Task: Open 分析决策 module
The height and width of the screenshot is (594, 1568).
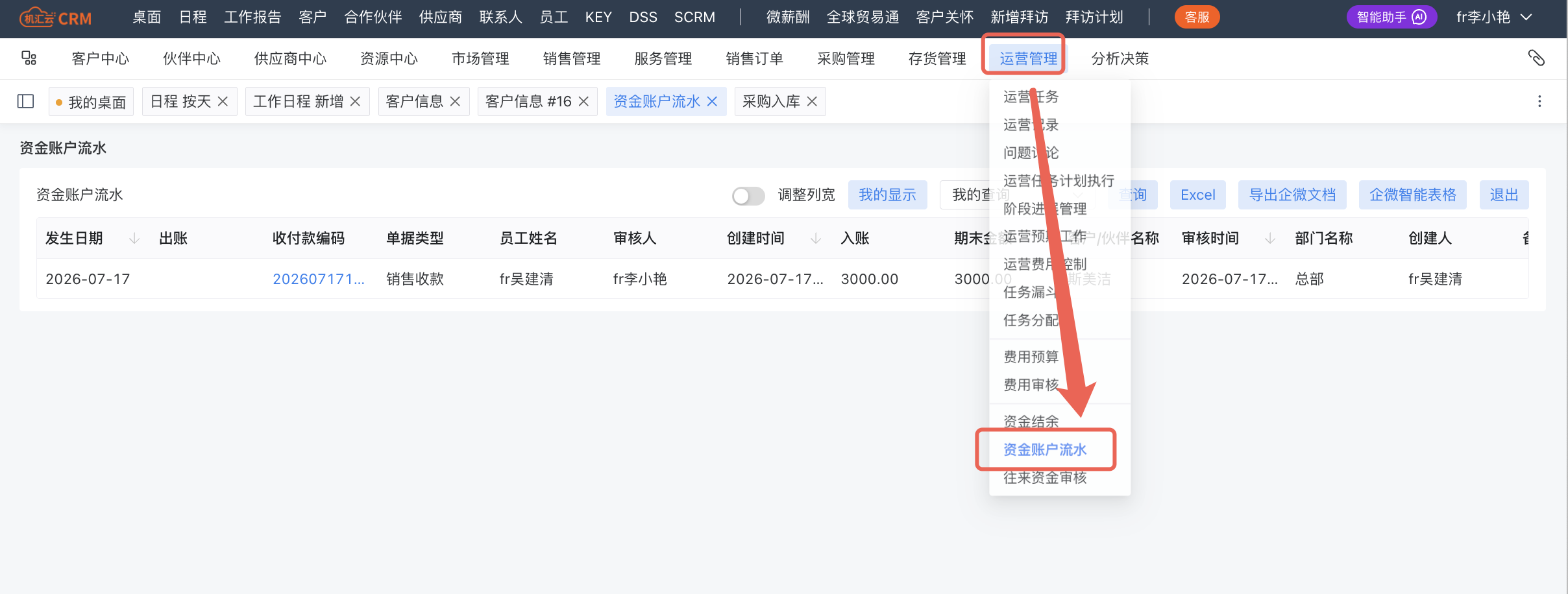Action: pos(1120,58)
